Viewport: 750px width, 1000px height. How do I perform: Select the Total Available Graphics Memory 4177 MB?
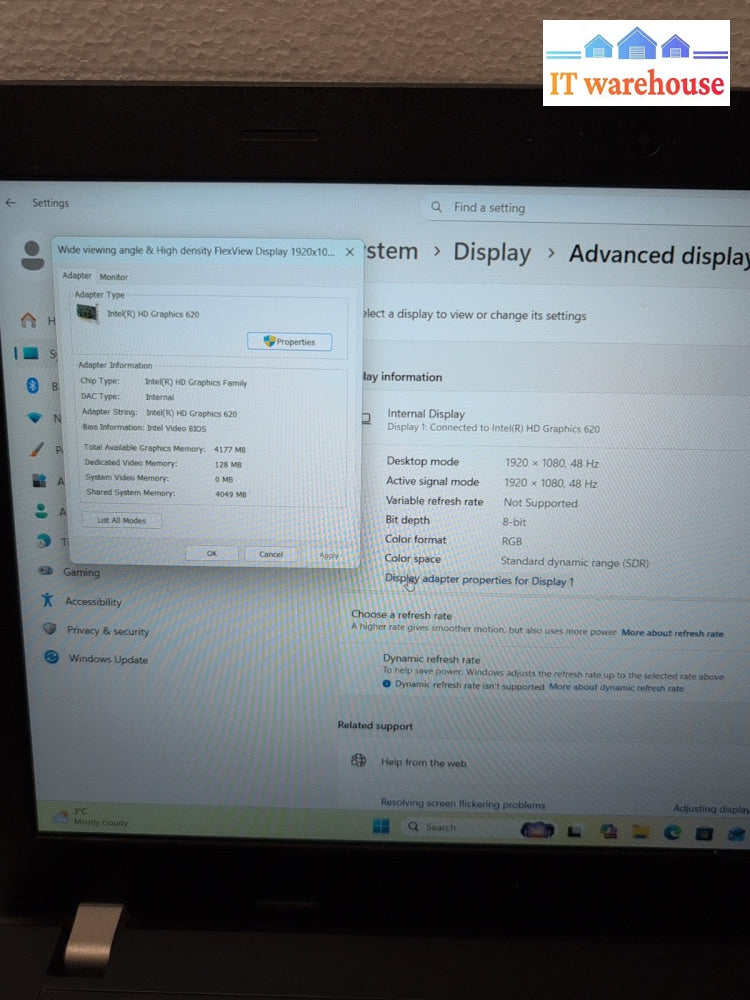(230, 450)
